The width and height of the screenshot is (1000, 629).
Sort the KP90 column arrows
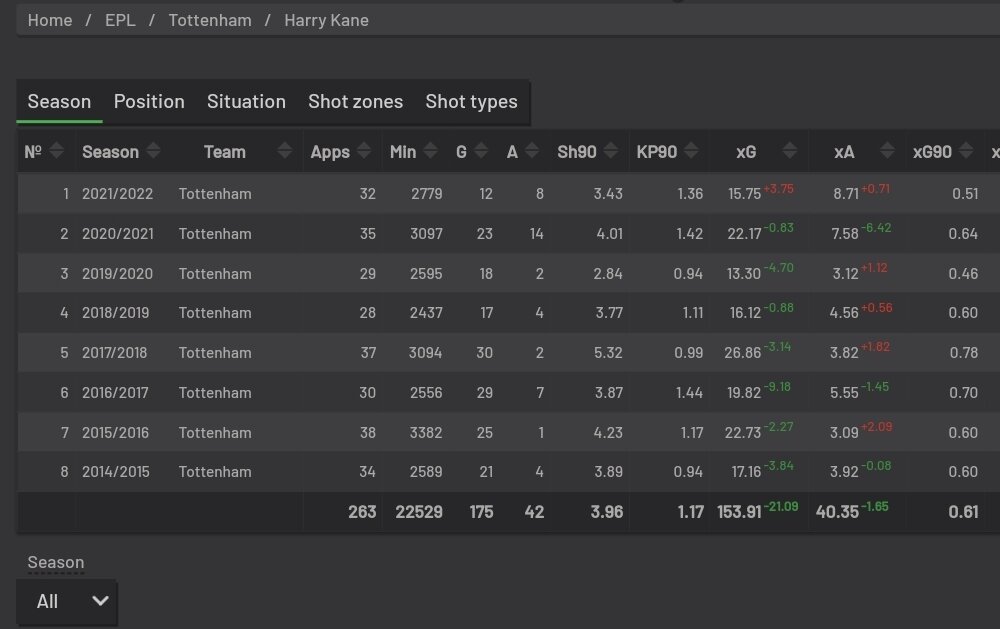[691, 151]
